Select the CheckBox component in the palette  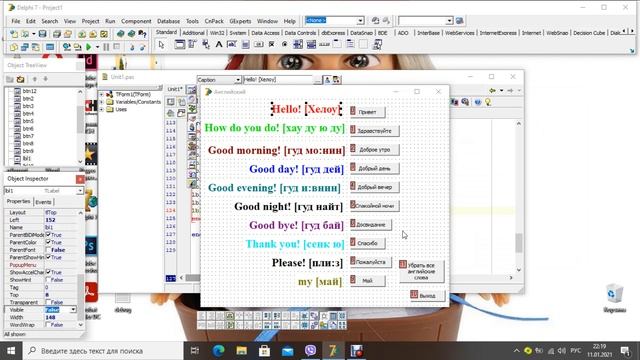click(271, 44)
